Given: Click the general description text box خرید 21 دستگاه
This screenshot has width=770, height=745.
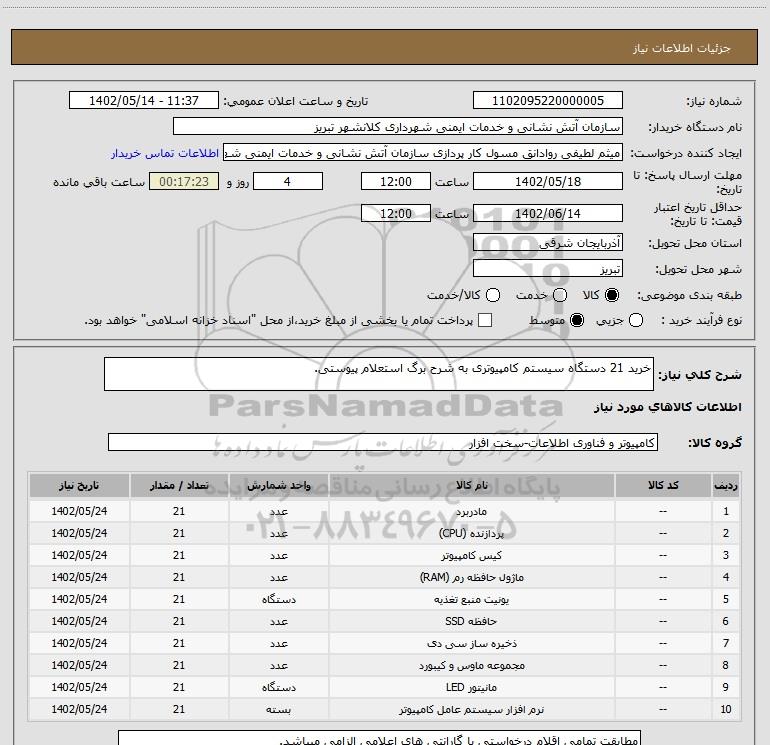Looking at the screenshot, I should (x=379, y=374).
